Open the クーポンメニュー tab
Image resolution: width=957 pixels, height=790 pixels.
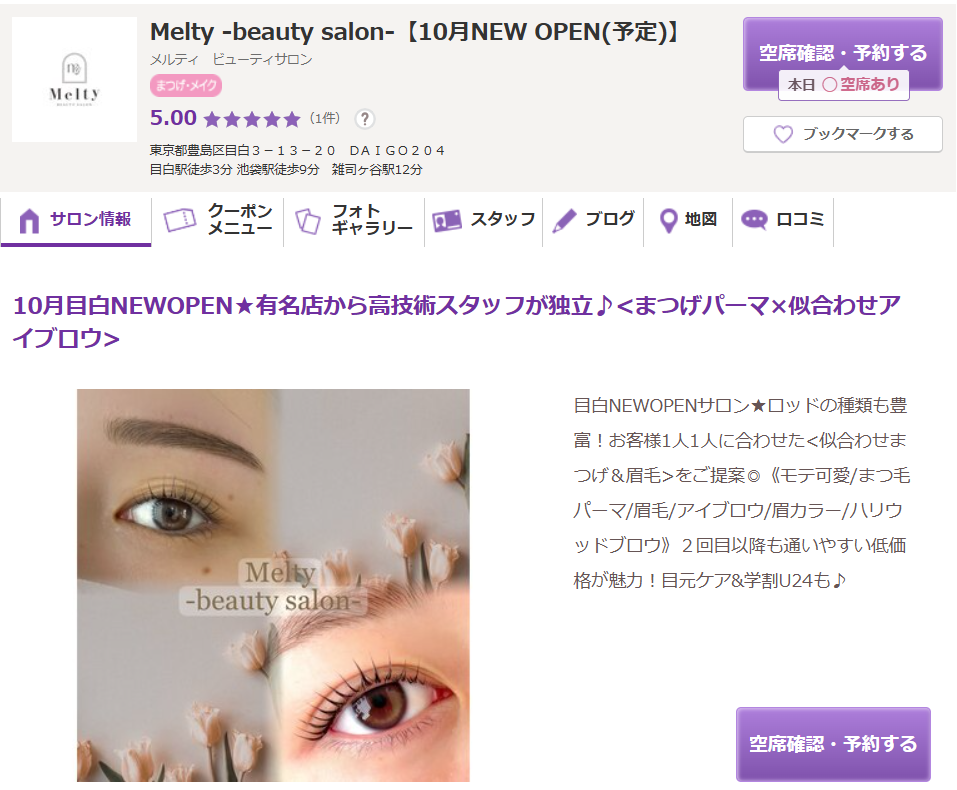tap(217, 220)
